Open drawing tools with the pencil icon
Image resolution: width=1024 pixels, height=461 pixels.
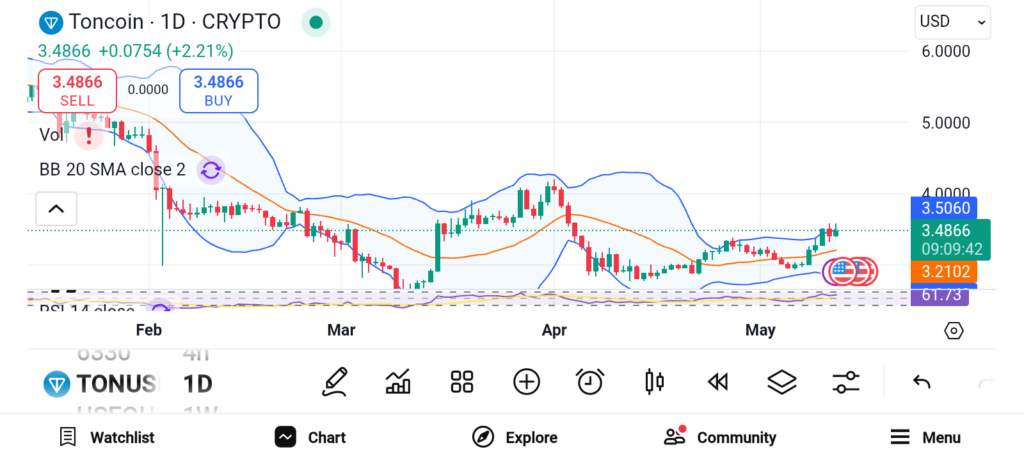point(335,381)
